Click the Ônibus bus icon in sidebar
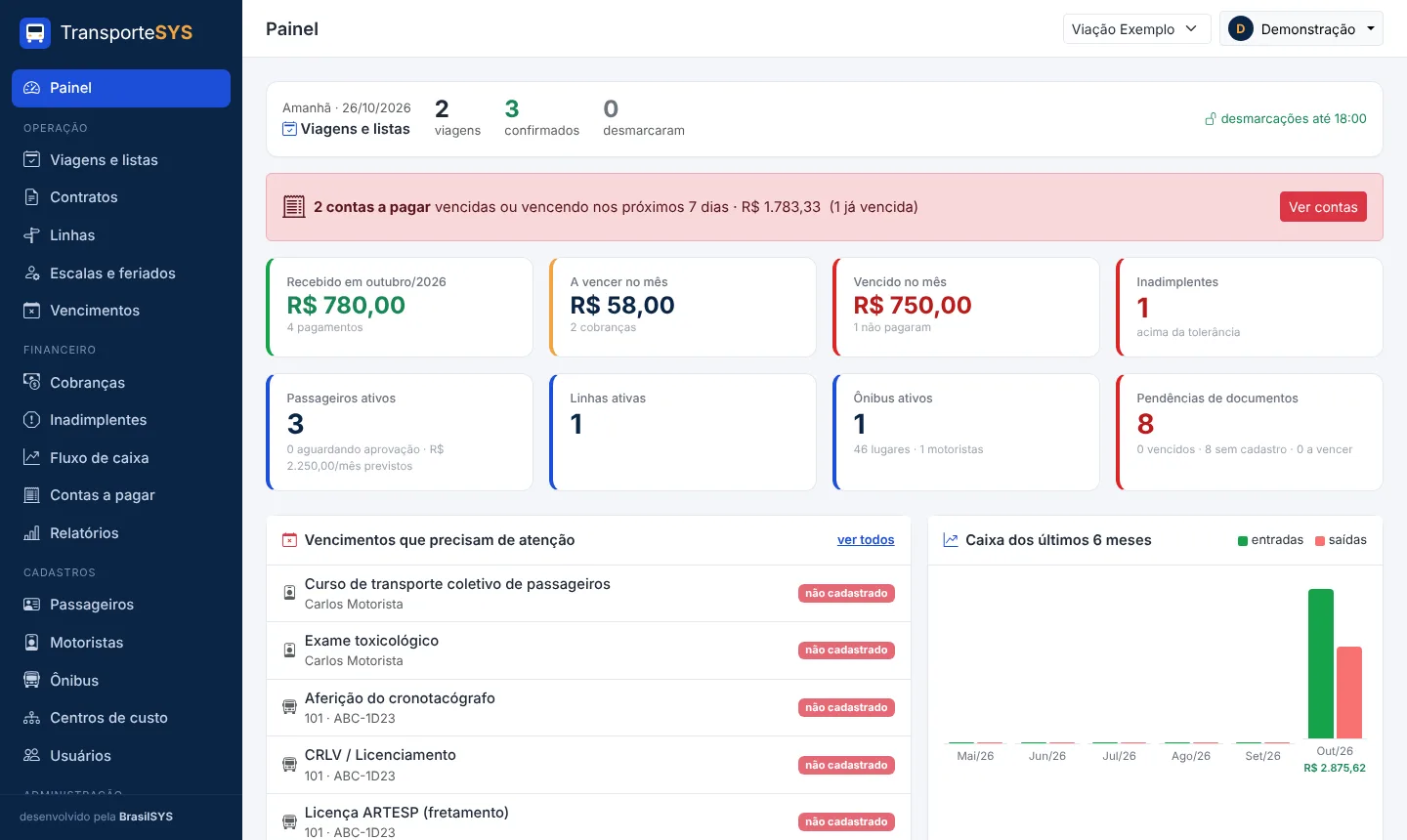The width and height of the screenshot is (1407, 840). coord(32,681)
